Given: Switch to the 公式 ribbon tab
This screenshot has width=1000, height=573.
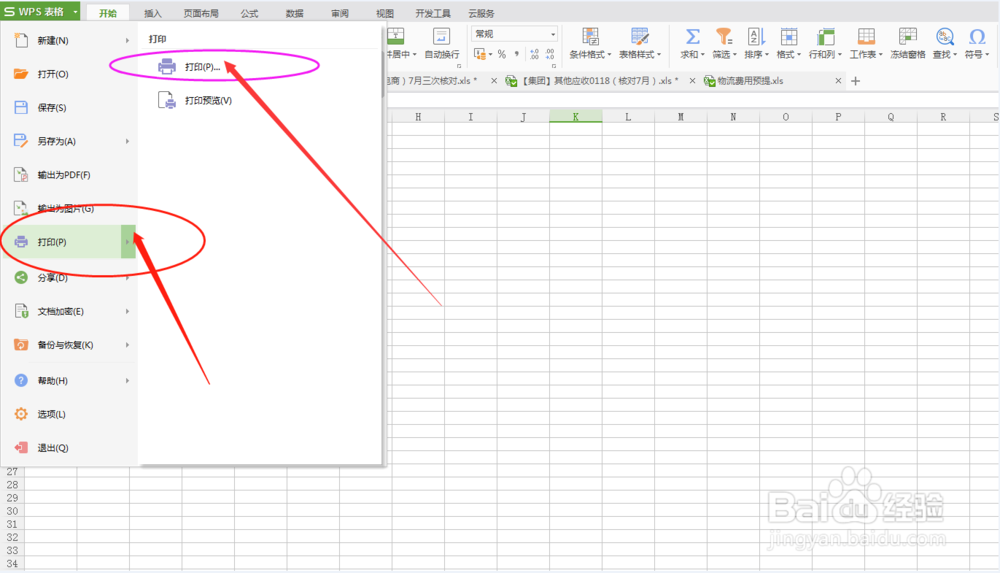Looking at the screenshot, I should [249, 13].
